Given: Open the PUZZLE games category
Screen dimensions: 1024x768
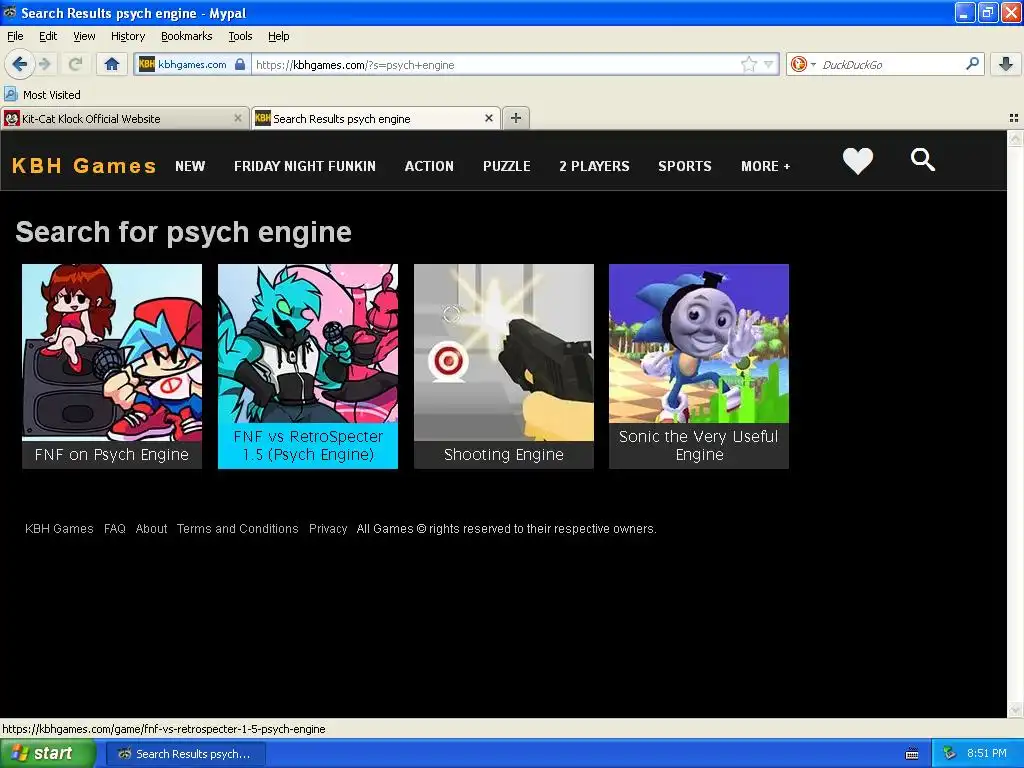Looking at the screenshot, I should 507,166.
